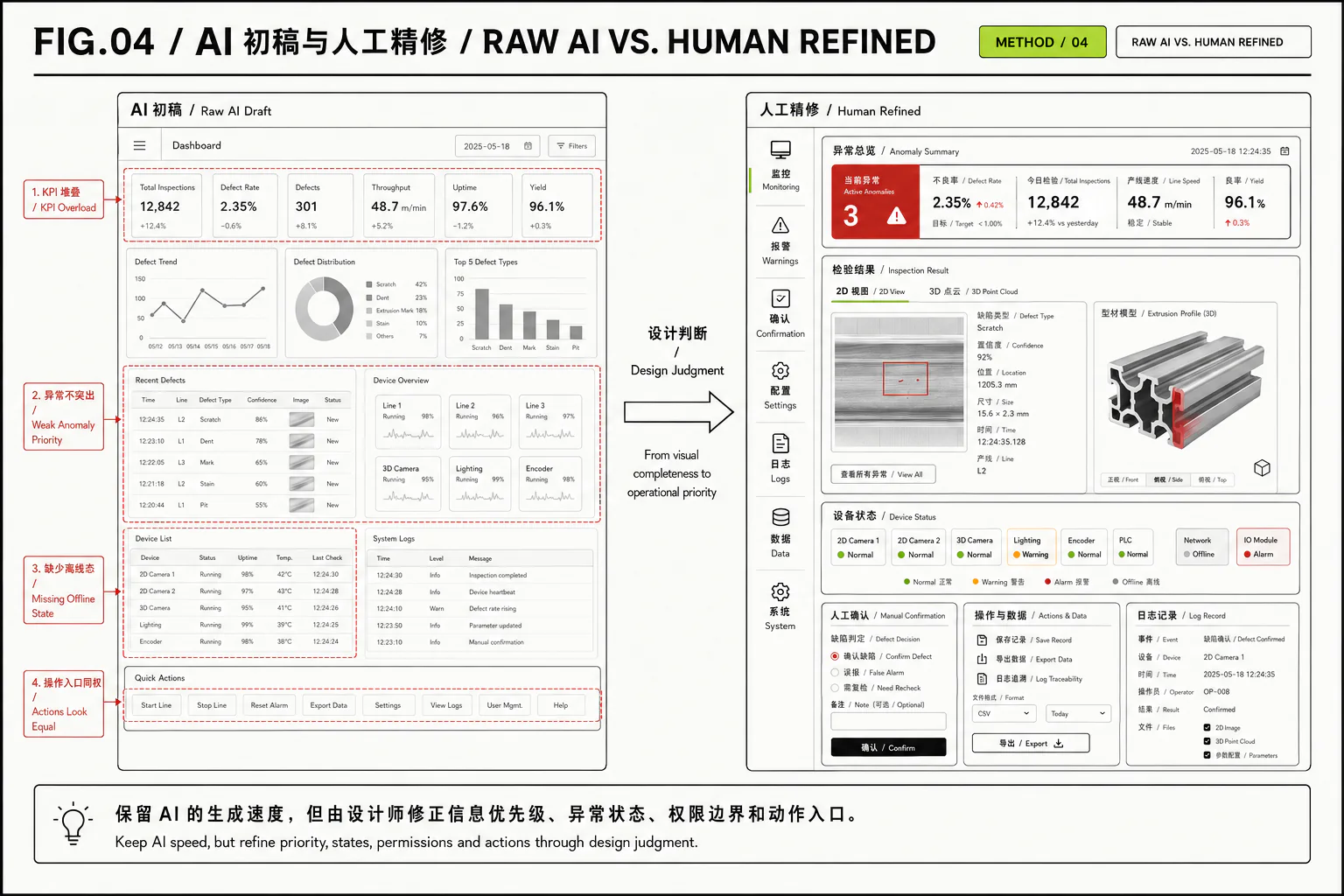Click the black Confirm button
1344x896 pixels.
point(888,747)
